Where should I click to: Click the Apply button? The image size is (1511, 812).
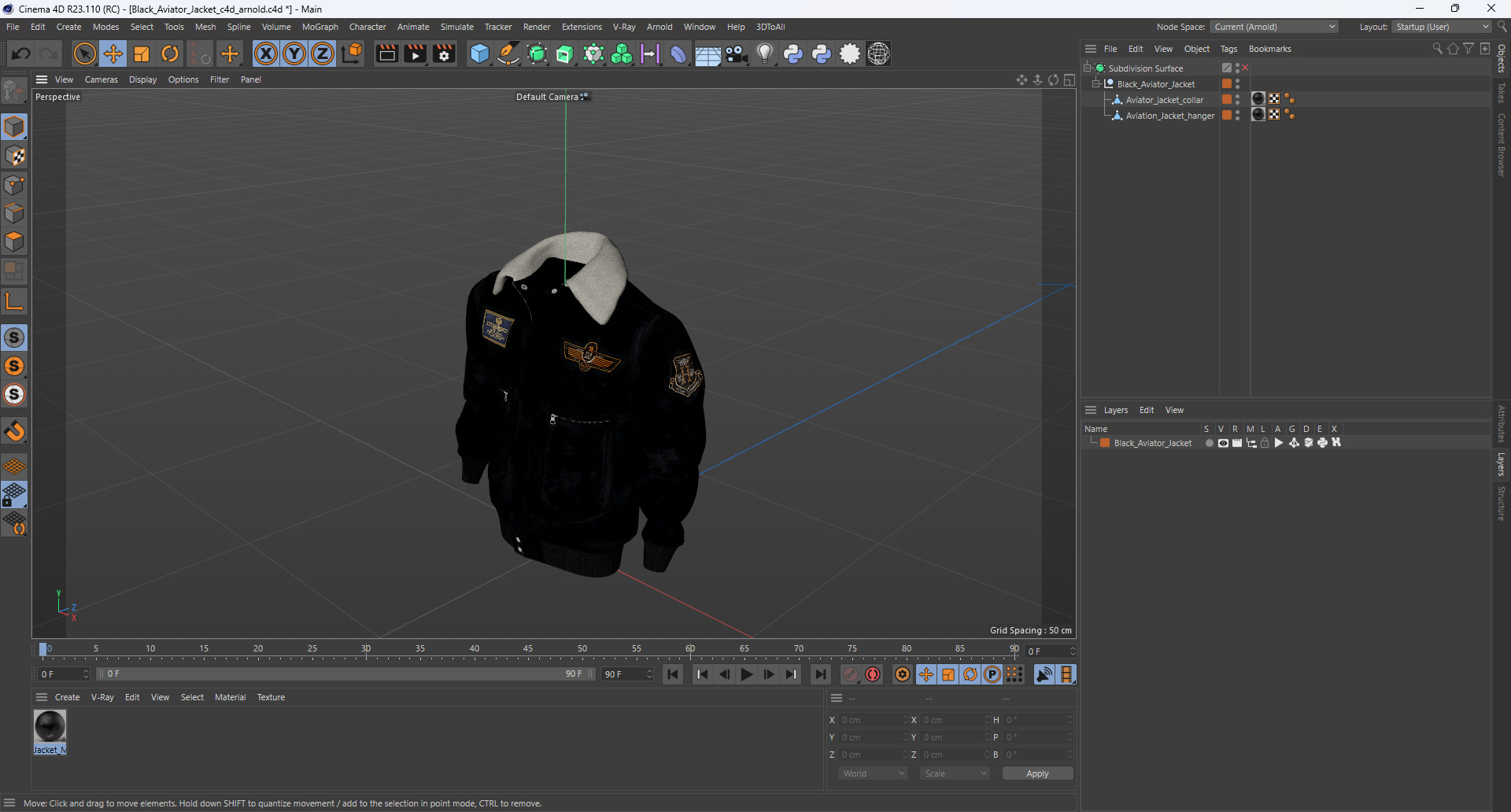[1037, 773]
